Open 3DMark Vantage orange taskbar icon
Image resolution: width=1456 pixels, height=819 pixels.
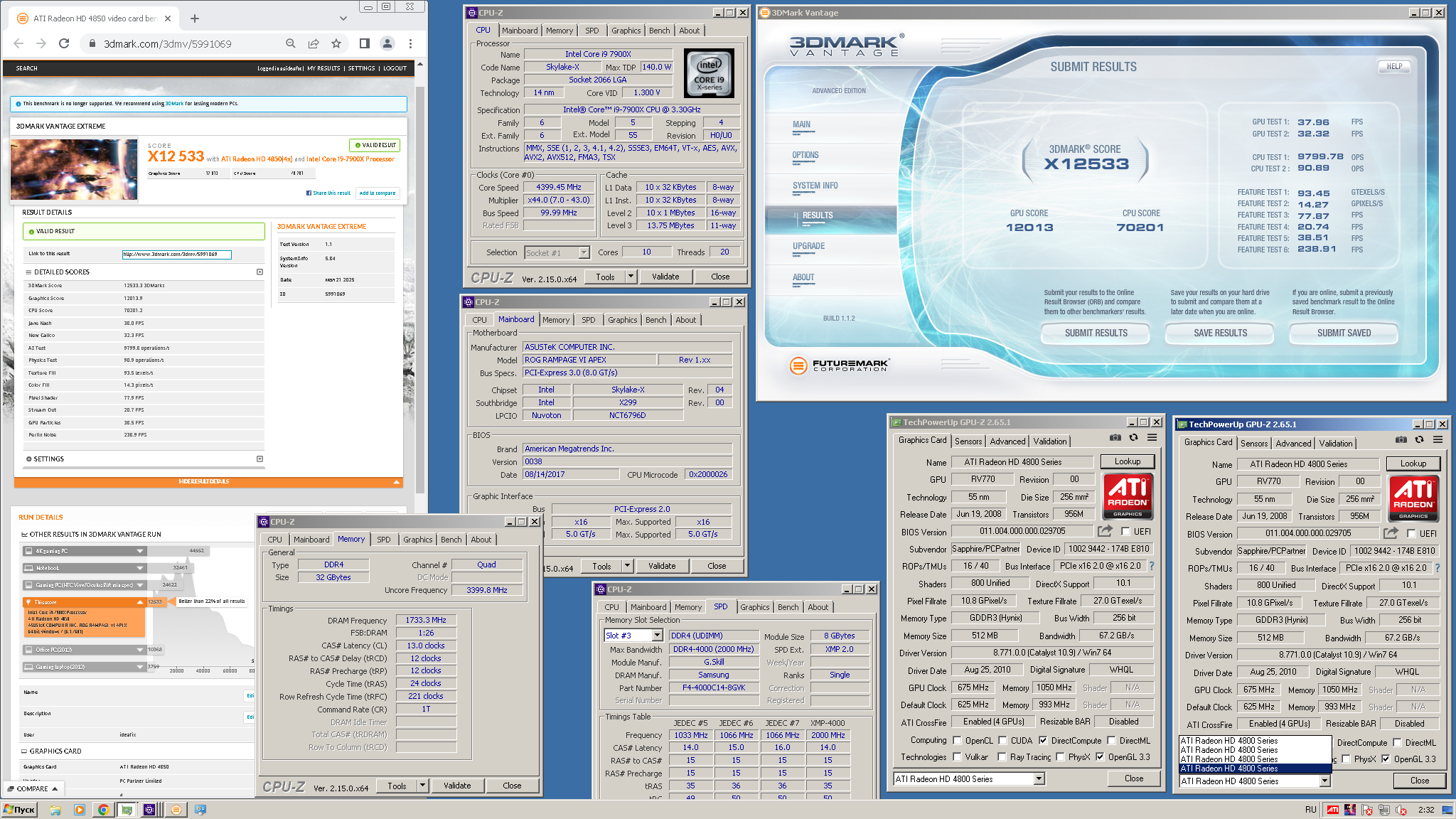(176, 810)
